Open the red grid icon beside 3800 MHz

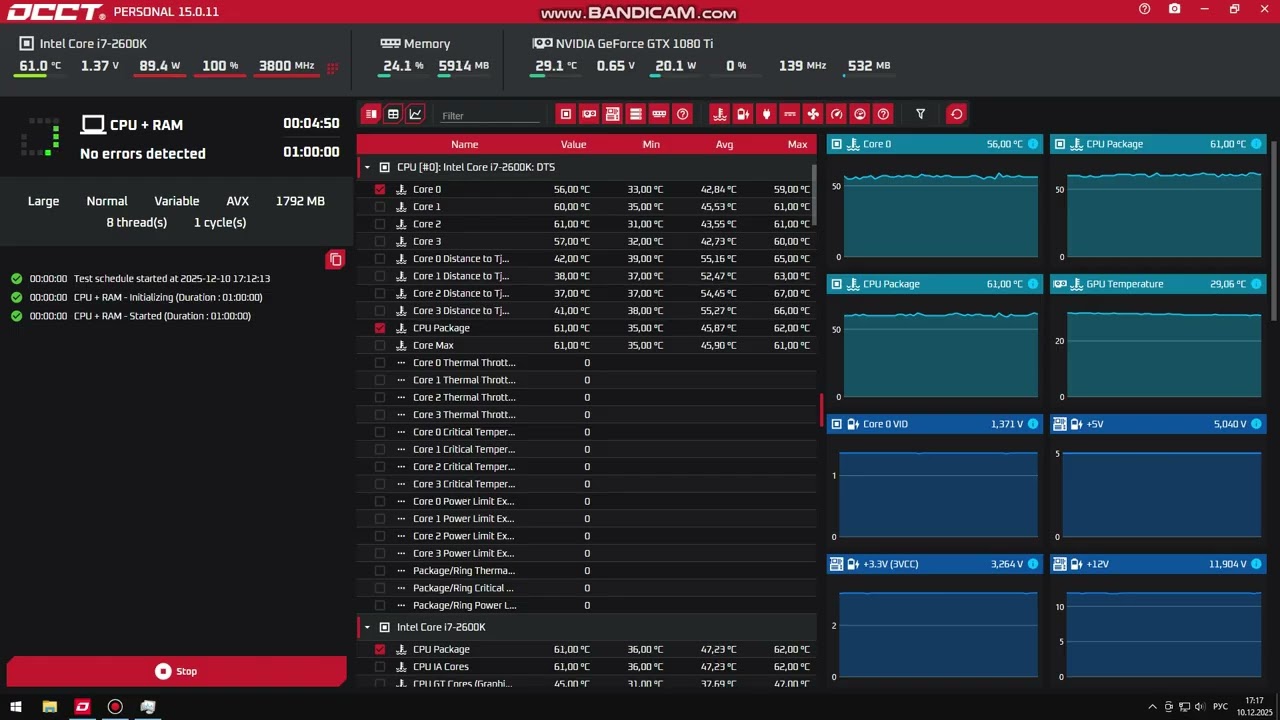tap(333, 68)
